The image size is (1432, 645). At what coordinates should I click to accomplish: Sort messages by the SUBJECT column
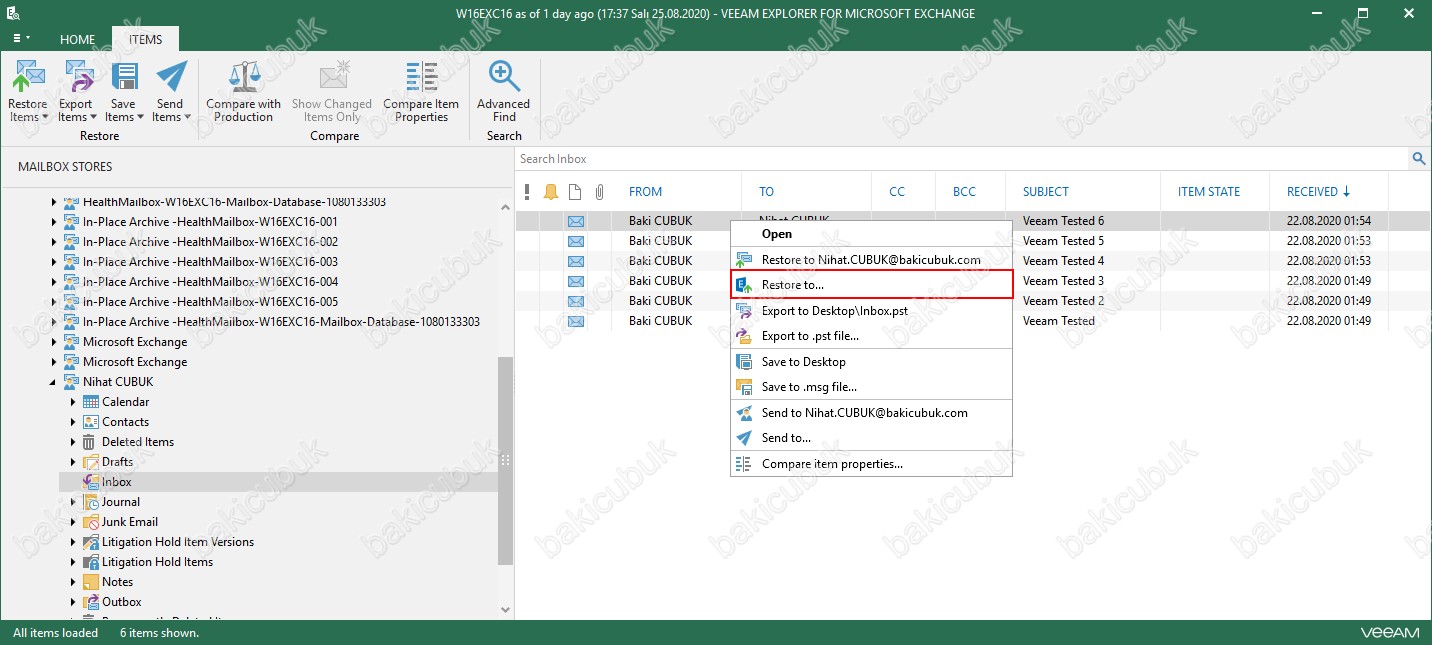tap(1046, 192)
